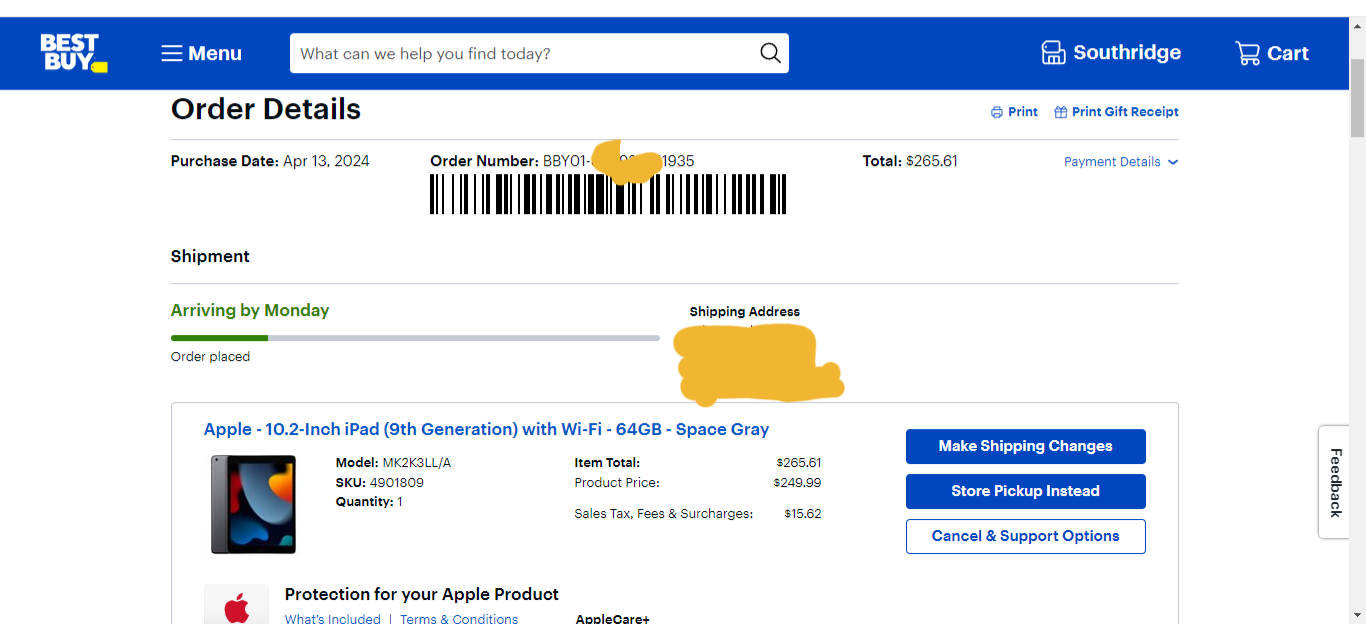This screenshot has height=624, width=1366.
Task: Open Cancel & Support Options
Action: pyautogui.click(x=1025, y=536)
